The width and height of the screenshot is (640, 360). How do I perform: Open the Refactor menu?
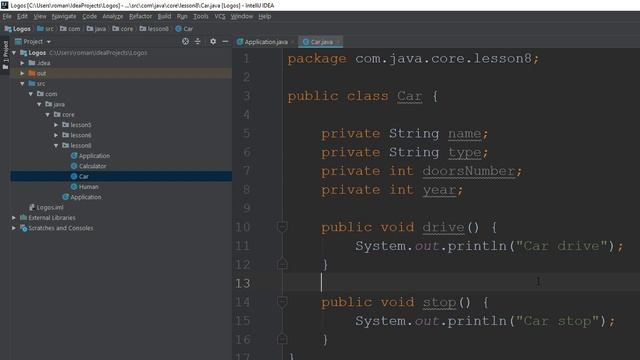click(x=140, y=16)
